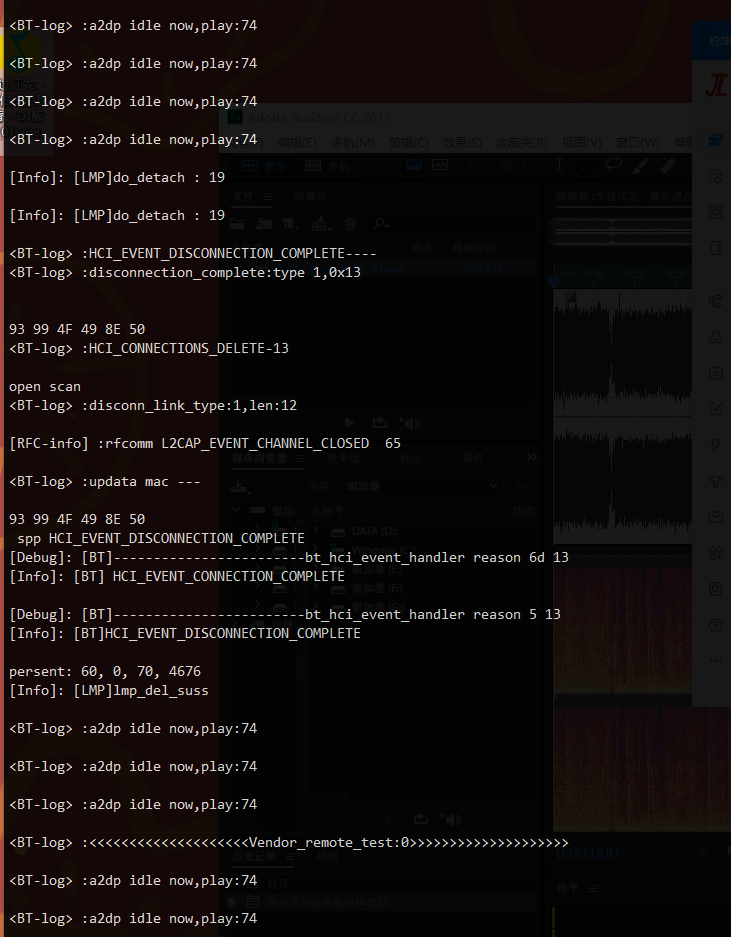Toggle auto-play speaker in the media browser
Image resolution: width=731 pixels, height=937 pixels.
(452, 819)
